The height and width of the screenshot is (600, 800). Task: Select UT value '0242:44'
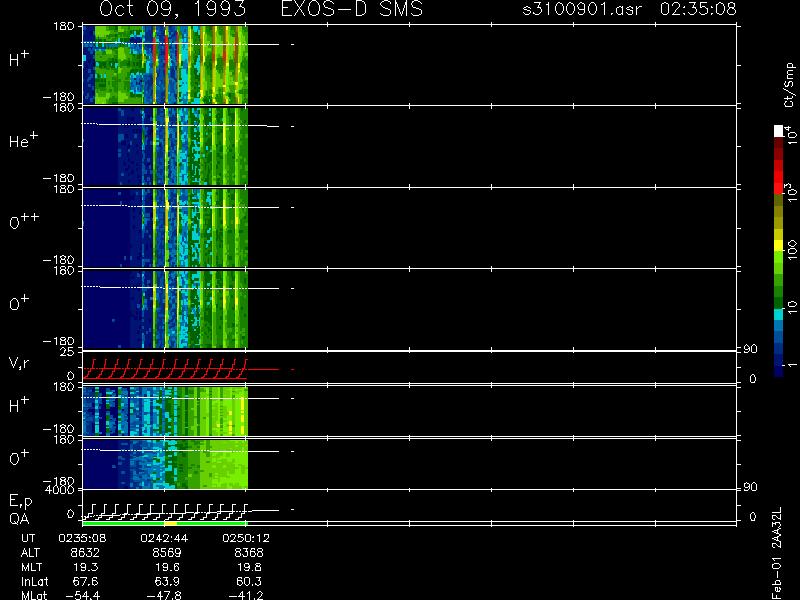click(x=164, y=538)
